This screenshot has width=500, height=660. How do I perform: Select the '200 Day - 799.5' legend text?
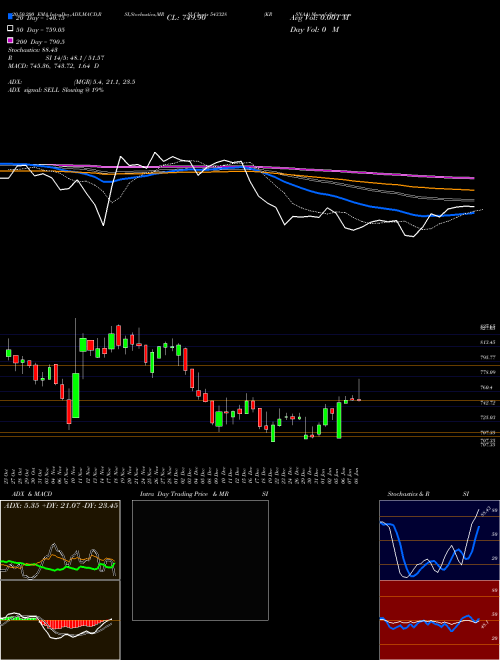tap(40, 42)
